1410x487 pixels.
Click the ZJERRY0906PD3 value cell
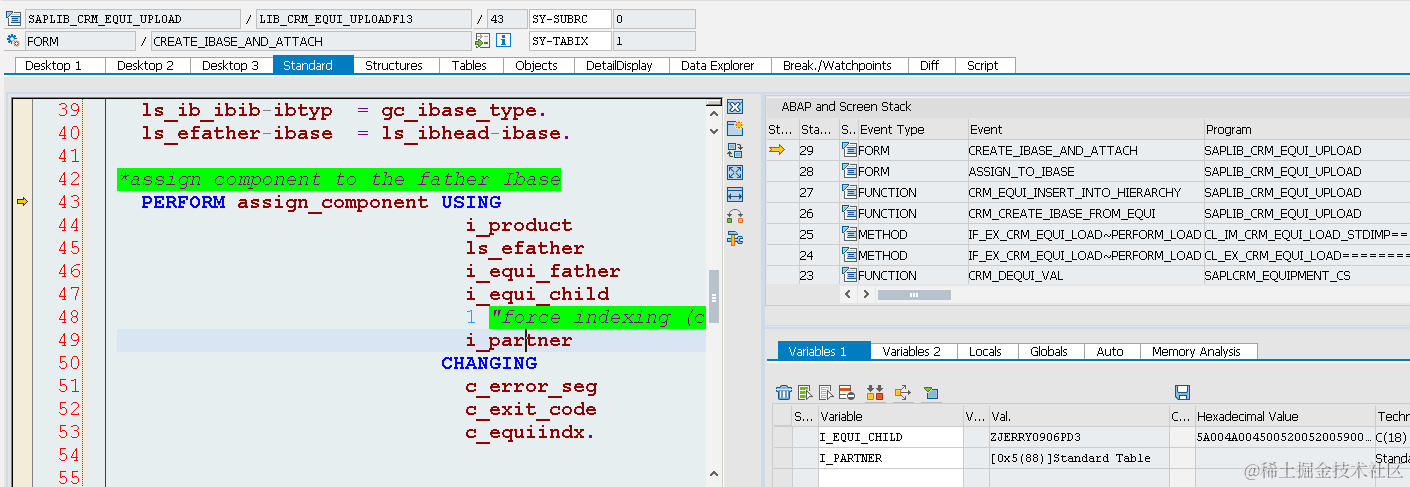1078,437
